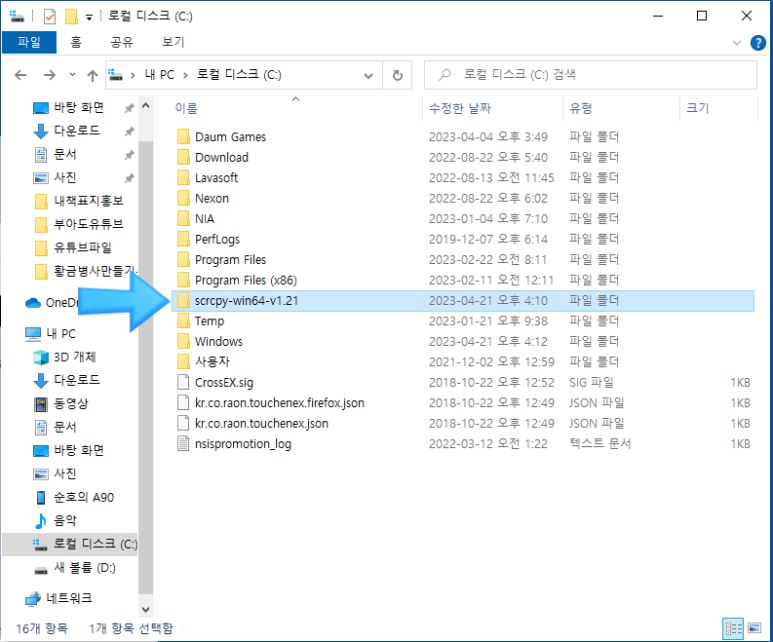Switch to the 공유 ribbon tab
Image resolution: width=773 pixels, height=642 pixels.
(x=122, y=42)
